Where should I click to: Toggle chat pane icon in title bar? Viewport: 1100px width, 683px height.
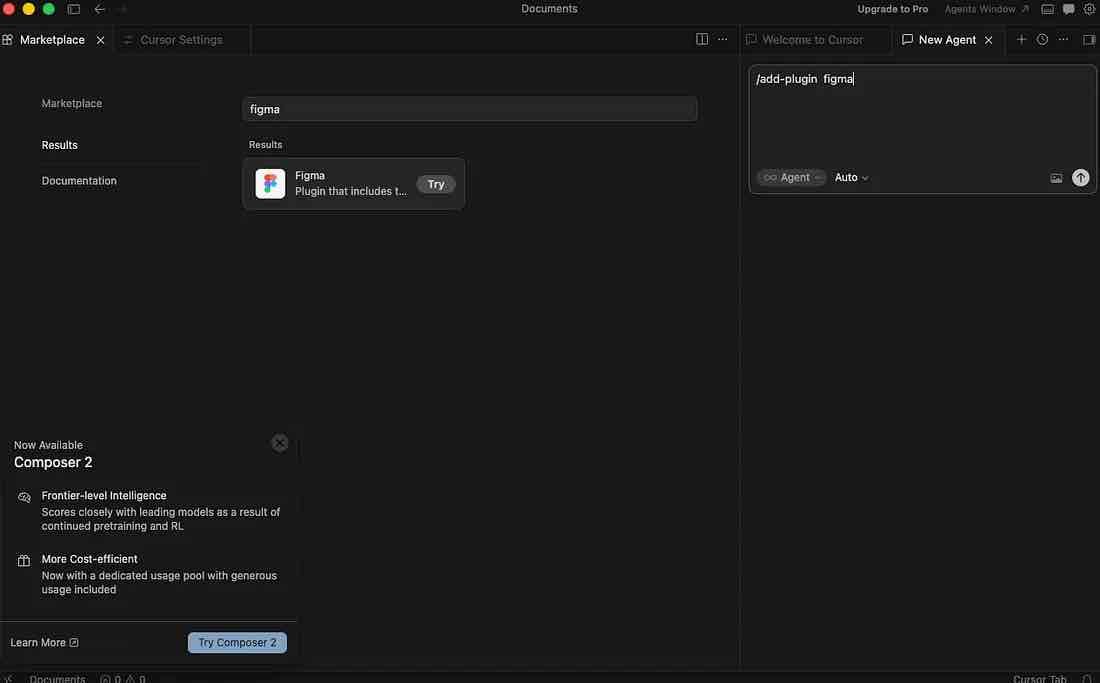[1068, 9]
